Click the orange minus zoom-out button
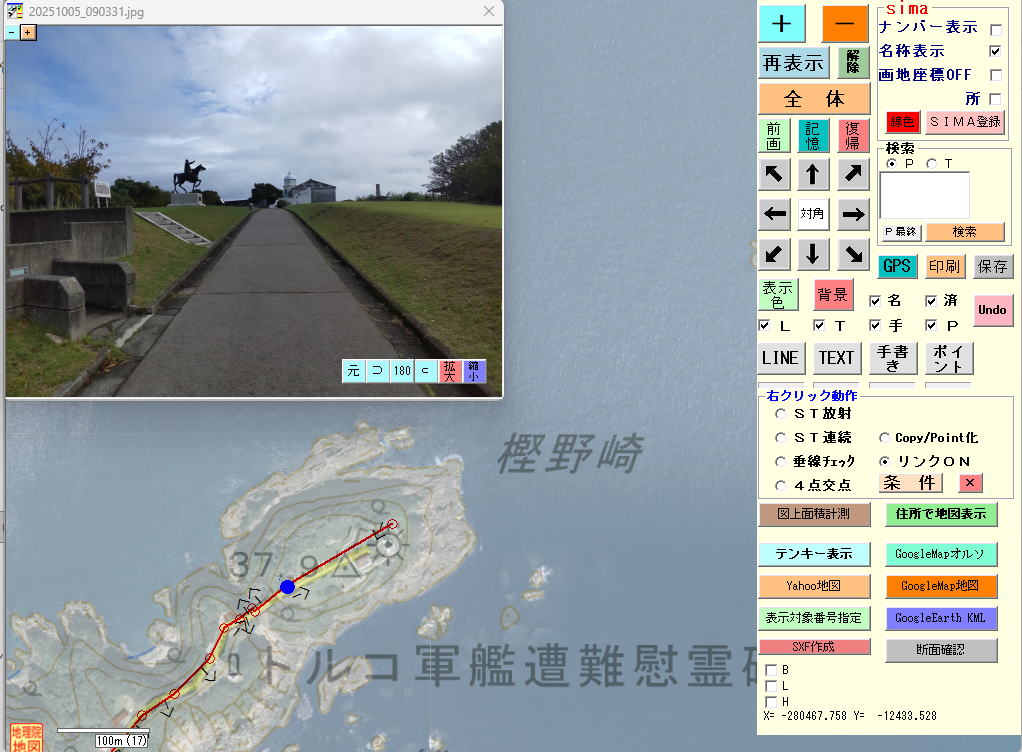 click(x=845, y=24)
